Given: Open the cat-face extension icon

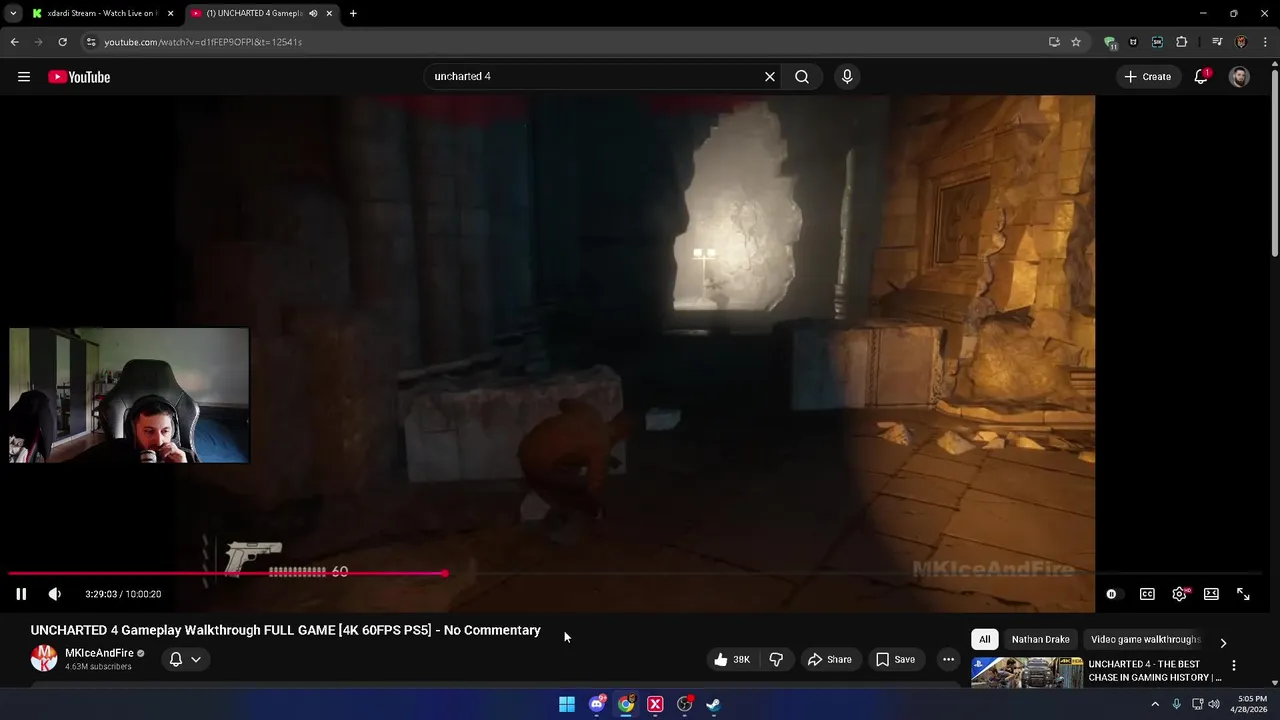Looking at the screenshot, I should (x=1133, y=42).
